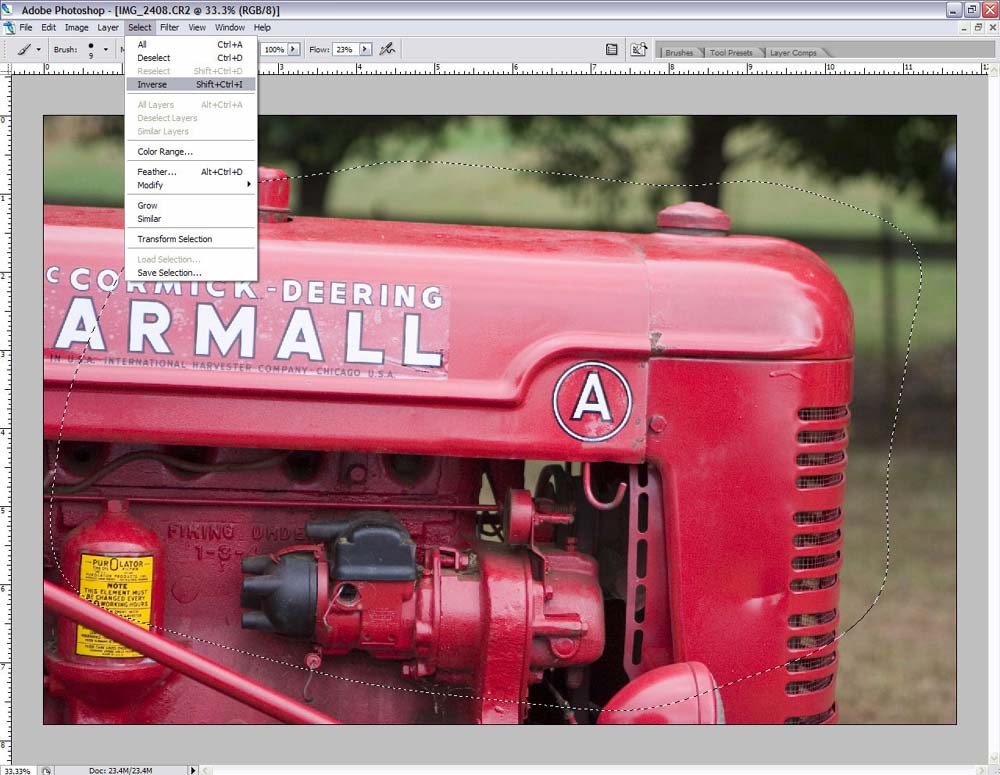Enable the airbrush icon beside Flow
1000x775 pixels.
[387, 49]
